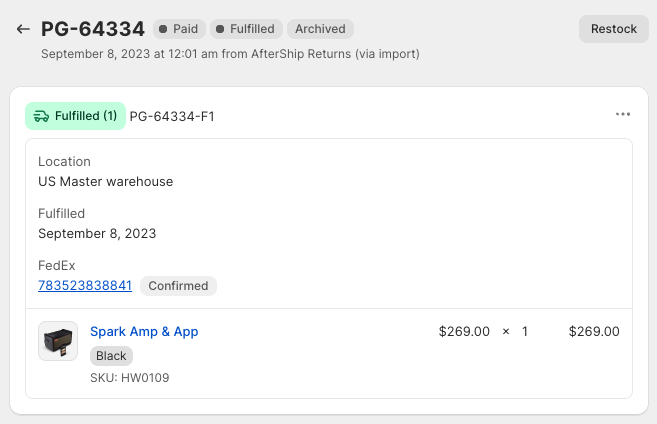Open the three-dot fulfillment options menu
657x424 pixels.
click(x=623, y=114)
